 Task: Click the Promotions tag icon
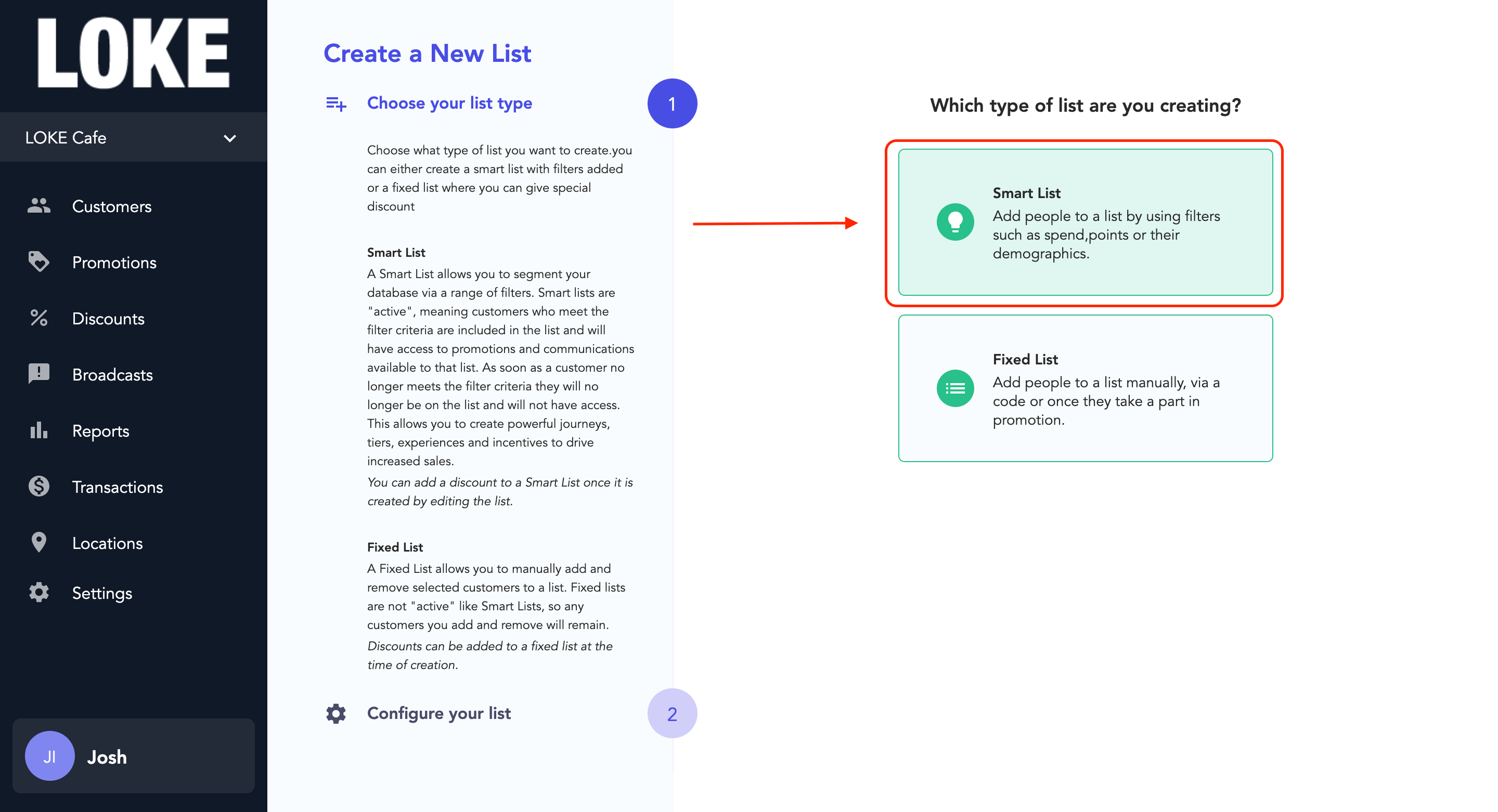(38, 262)
